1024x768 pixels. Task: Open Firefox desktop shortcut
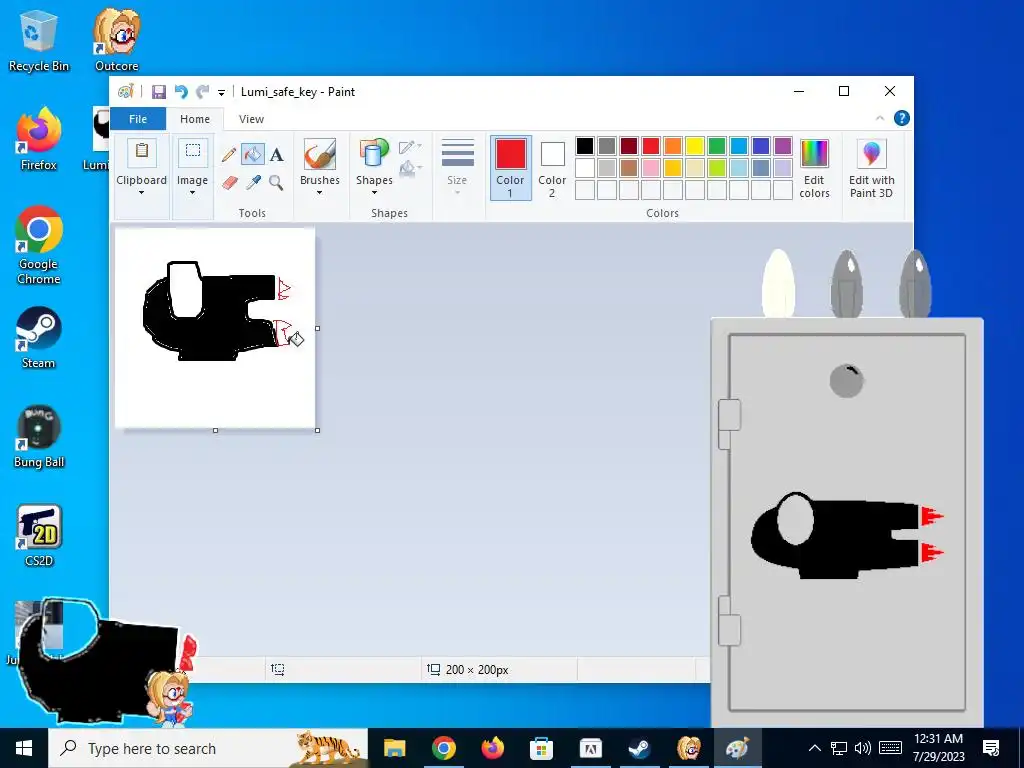point(39,139)
